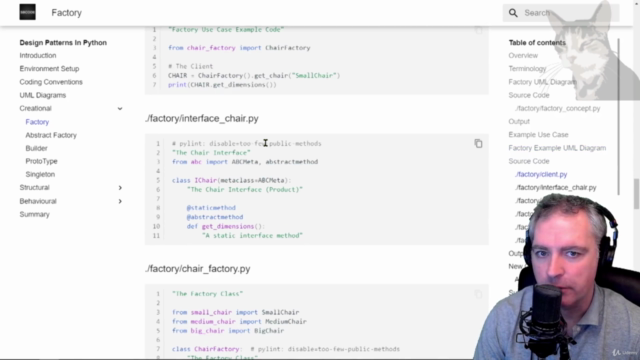Open the Summary page
Viewport: 640px width, 360px height.
(x=34, y=214)
